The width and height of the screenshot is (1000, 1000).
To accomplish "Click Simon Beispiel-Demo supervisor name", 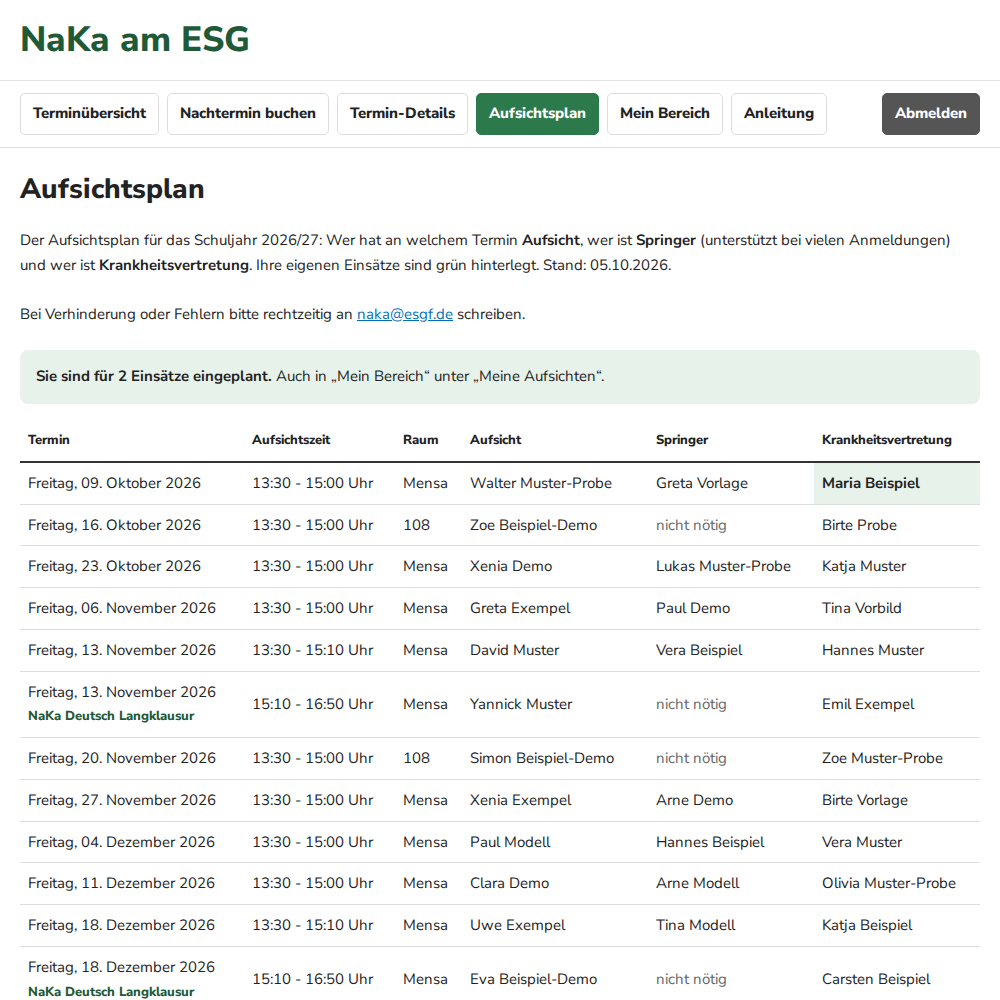I will tap(541, 758).
